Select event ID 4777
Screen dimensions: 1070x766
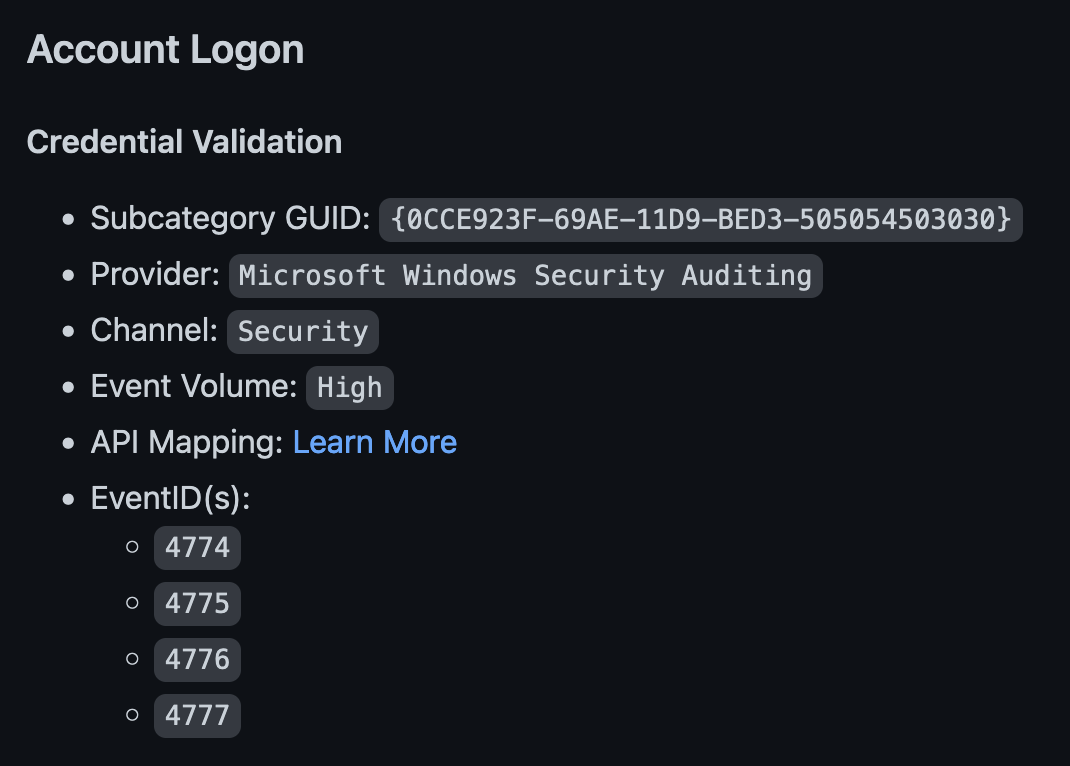tap(197, 715)
